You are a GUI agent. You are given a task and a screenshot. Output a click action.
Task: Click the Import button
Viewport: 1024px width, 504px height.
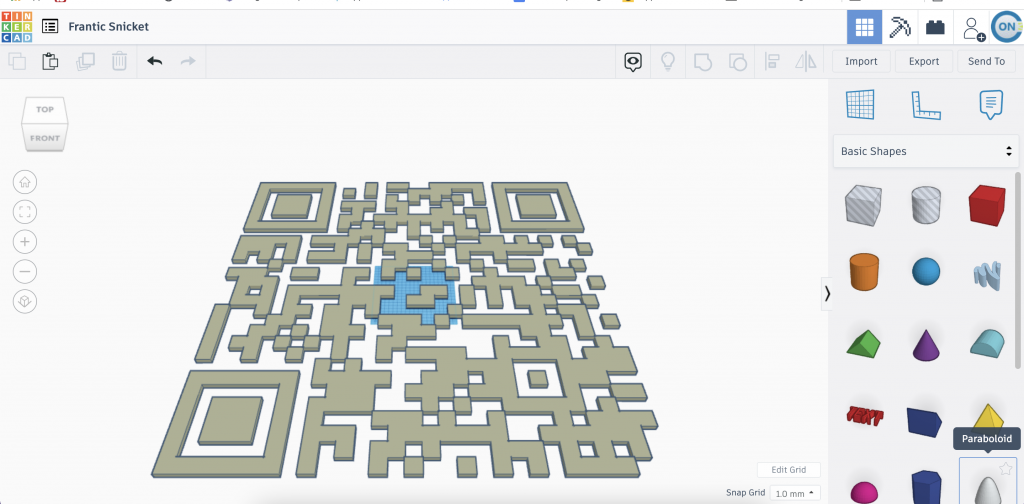pyautogui.click(x=861, y=61)
